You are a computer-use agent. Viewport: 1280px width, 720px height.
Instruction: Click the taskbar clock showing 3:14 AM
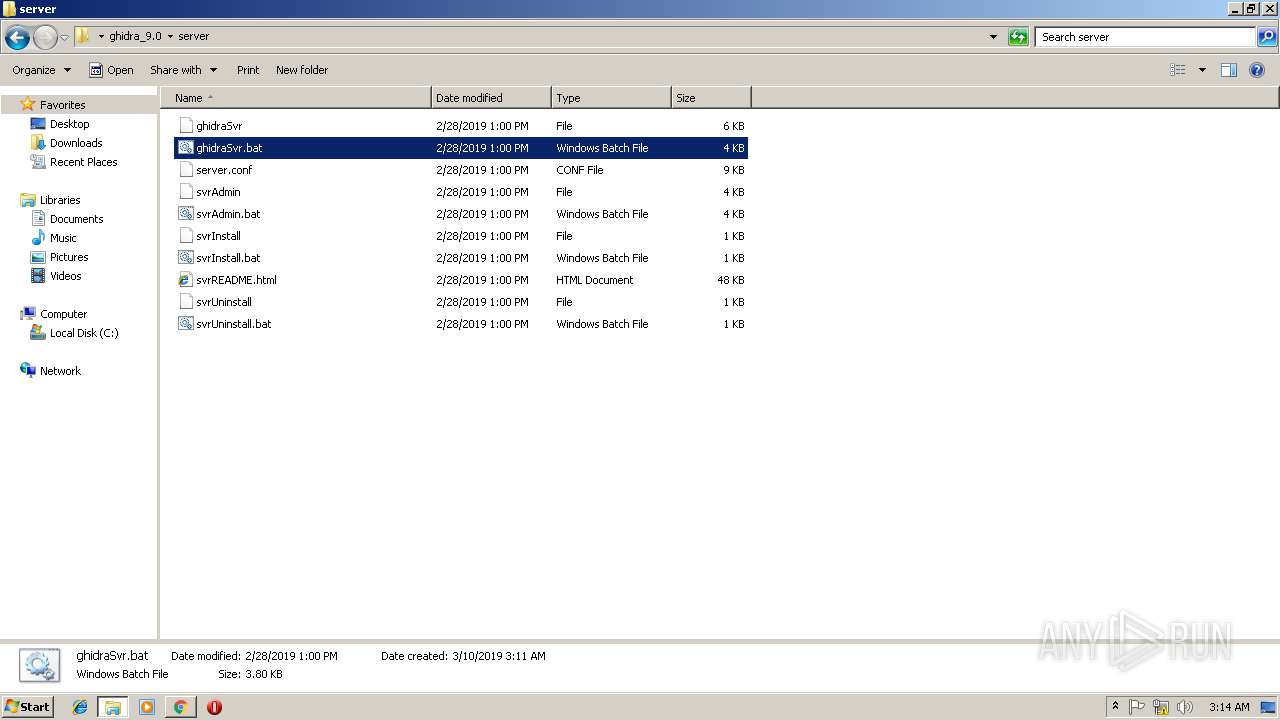click(1229, 707)
